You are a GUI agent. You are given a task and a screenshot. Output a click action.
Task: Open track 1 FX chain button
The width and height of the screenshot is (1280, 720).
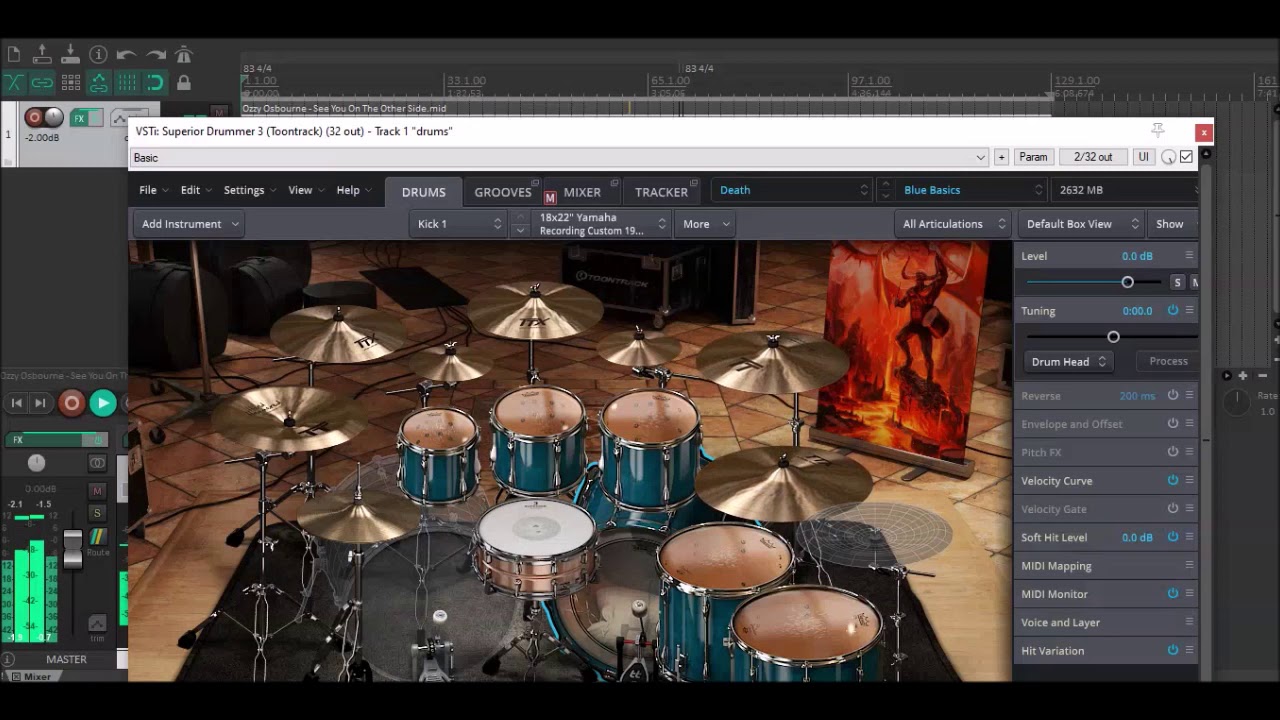pos(79,118)
